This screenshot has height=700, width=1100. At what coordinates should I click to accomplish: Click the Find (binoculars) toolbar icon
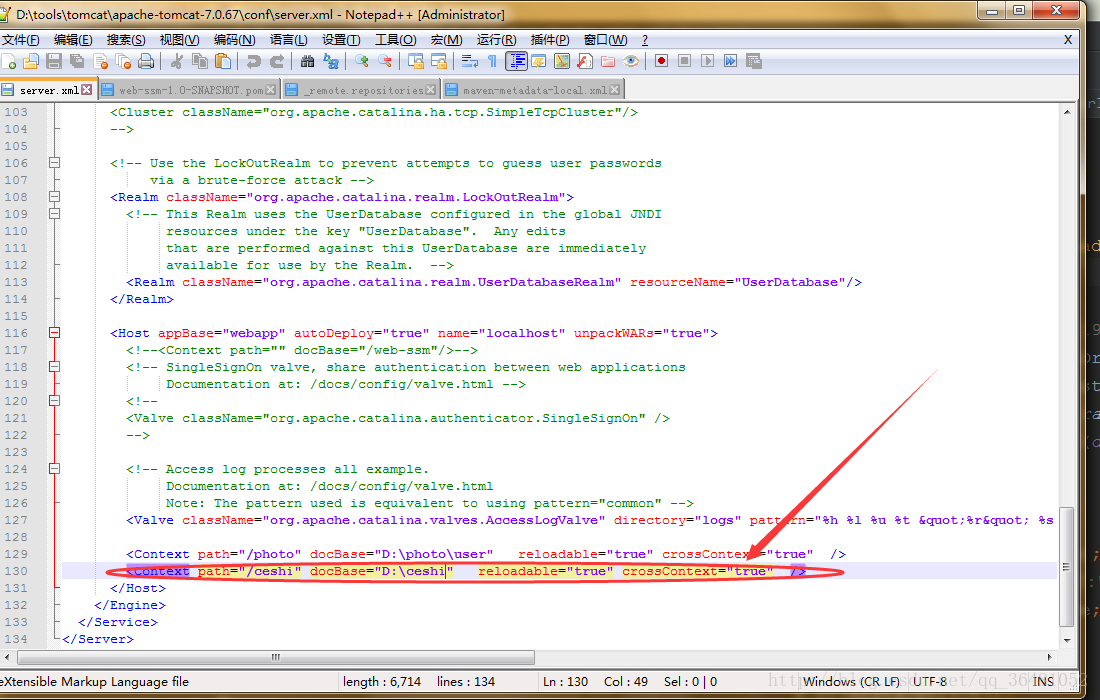pyautogui.click(x=307, y=62)
